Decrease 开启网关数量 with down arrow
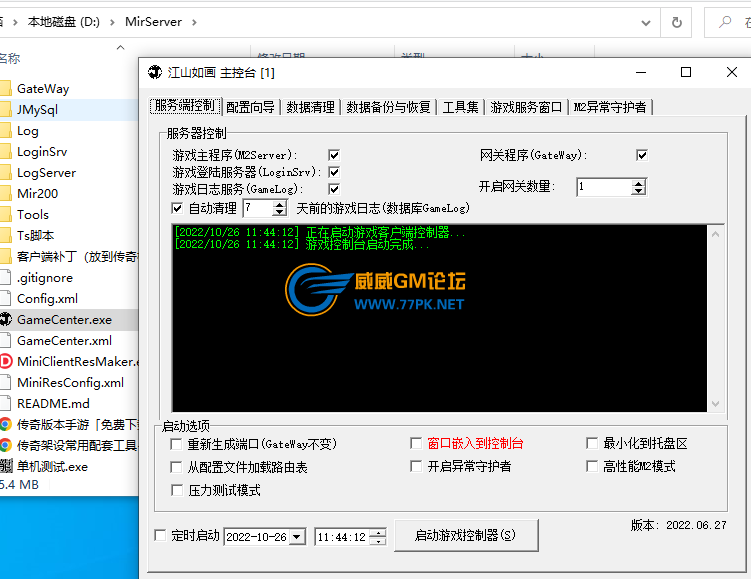The width and height of the screenshot is (751, 579). tap(638, 191)
